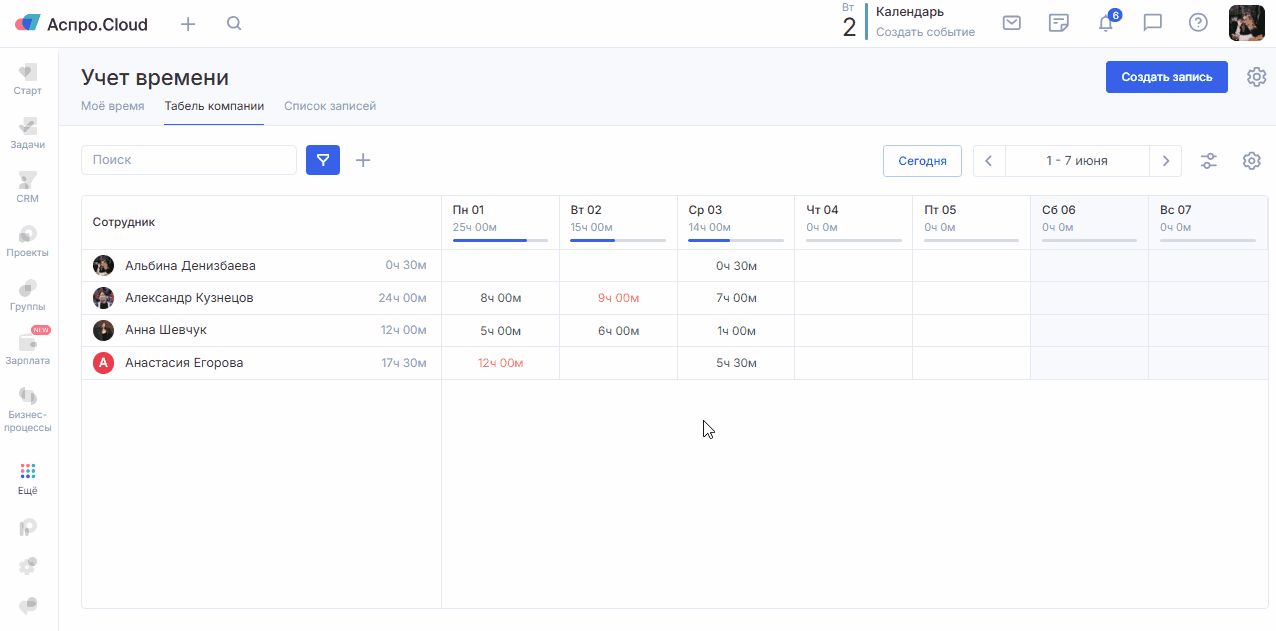Viewport: 1276px width, 631px height.
Task: Open Александр's 7ч 00м cell on Ср 03
Action: coord(736,298)
